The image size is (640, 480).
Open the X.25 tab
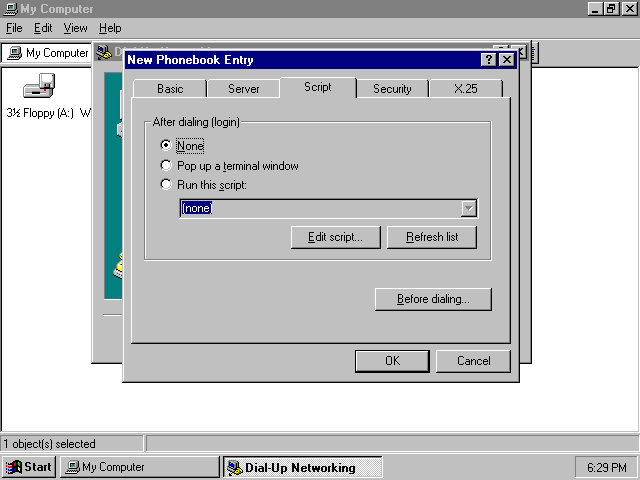tap(466, 89)
